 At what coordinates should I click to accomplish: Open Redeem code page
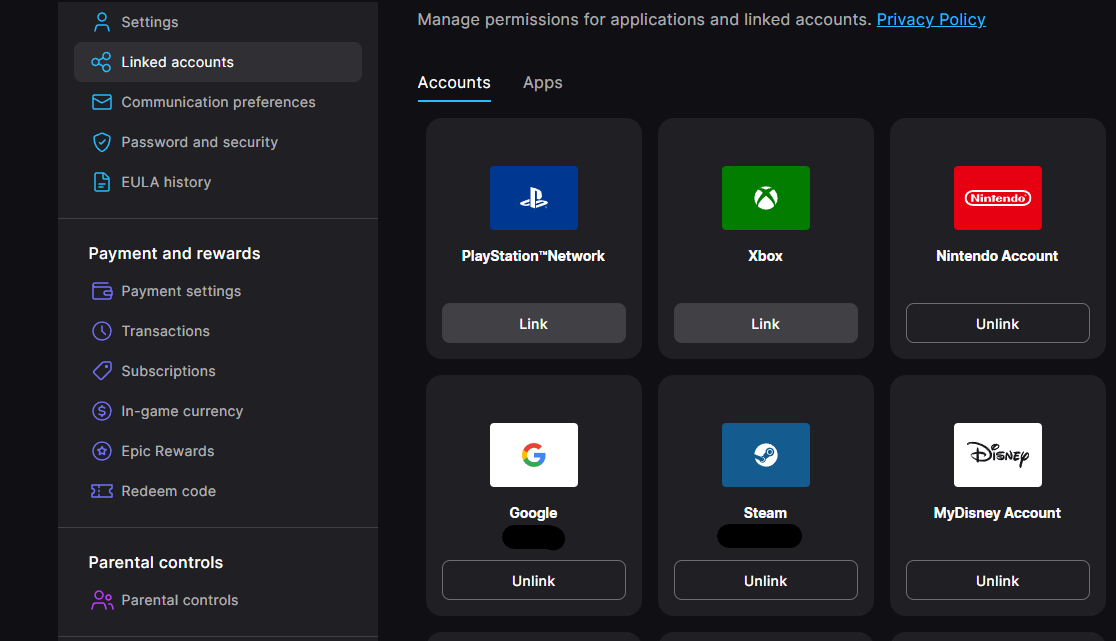point(218,491)
